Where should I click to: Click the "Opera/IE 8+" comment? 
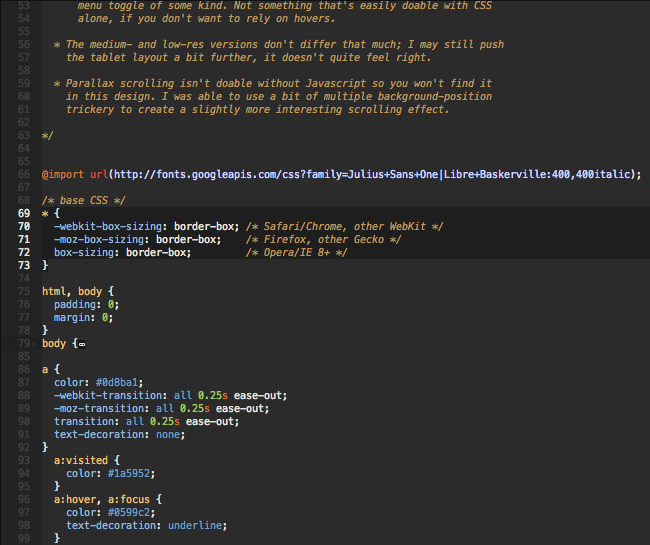(x=296, y=252)
